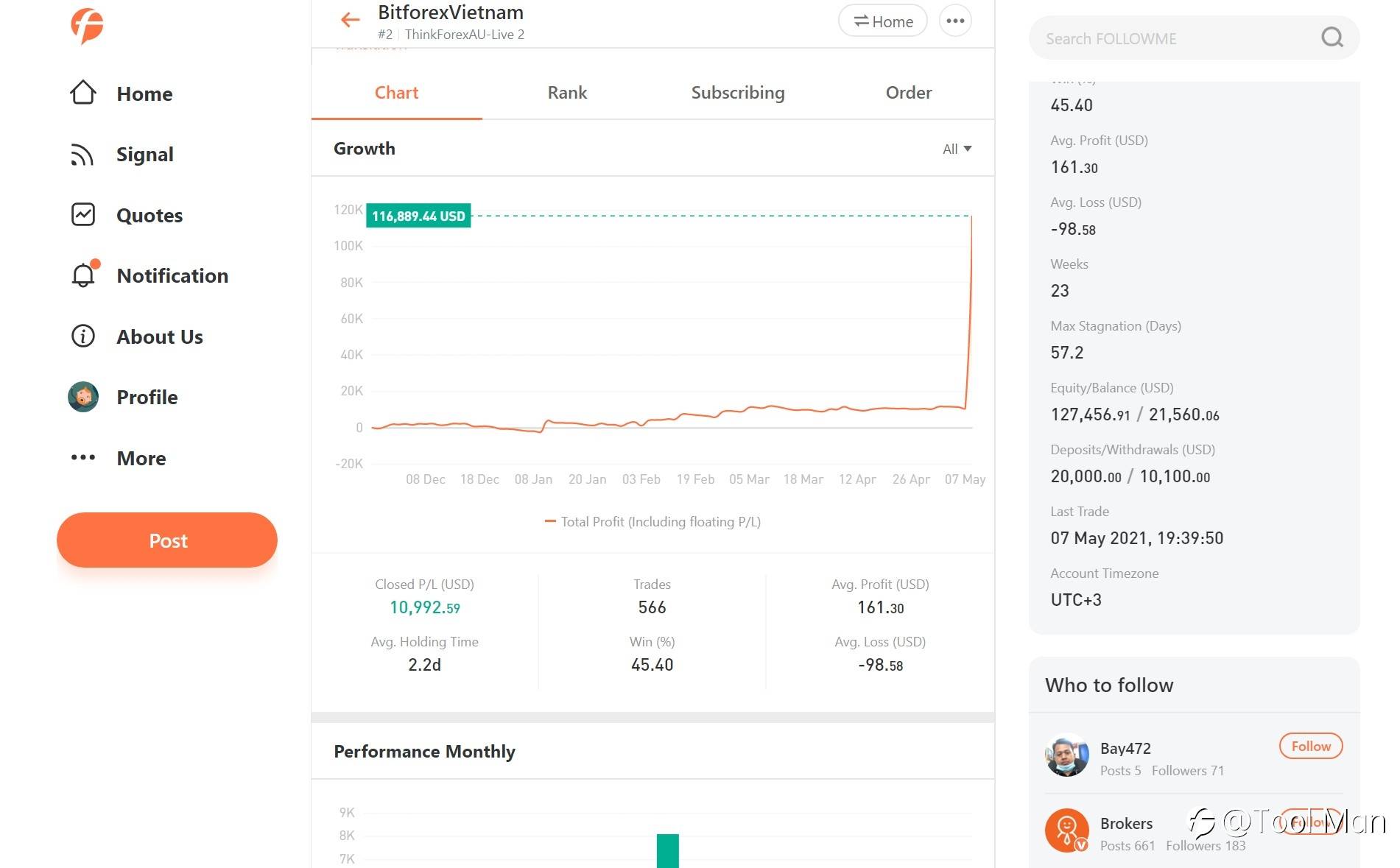Open the Brokers account avatar
Image resolution: width=1400 pixels, height=868 pixels.
point(1067,830)
